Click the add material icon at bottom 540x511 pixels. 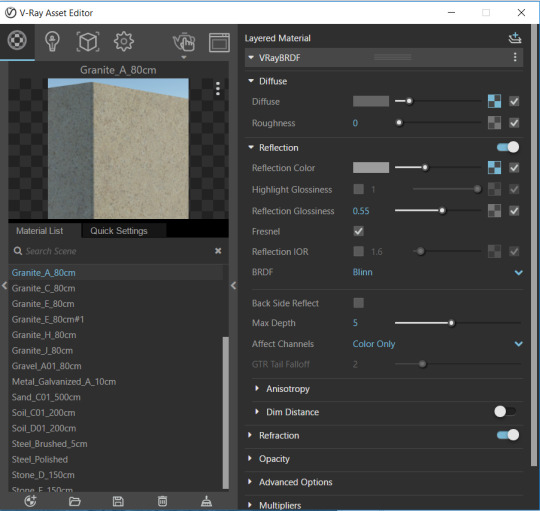(x=30, y=501)
